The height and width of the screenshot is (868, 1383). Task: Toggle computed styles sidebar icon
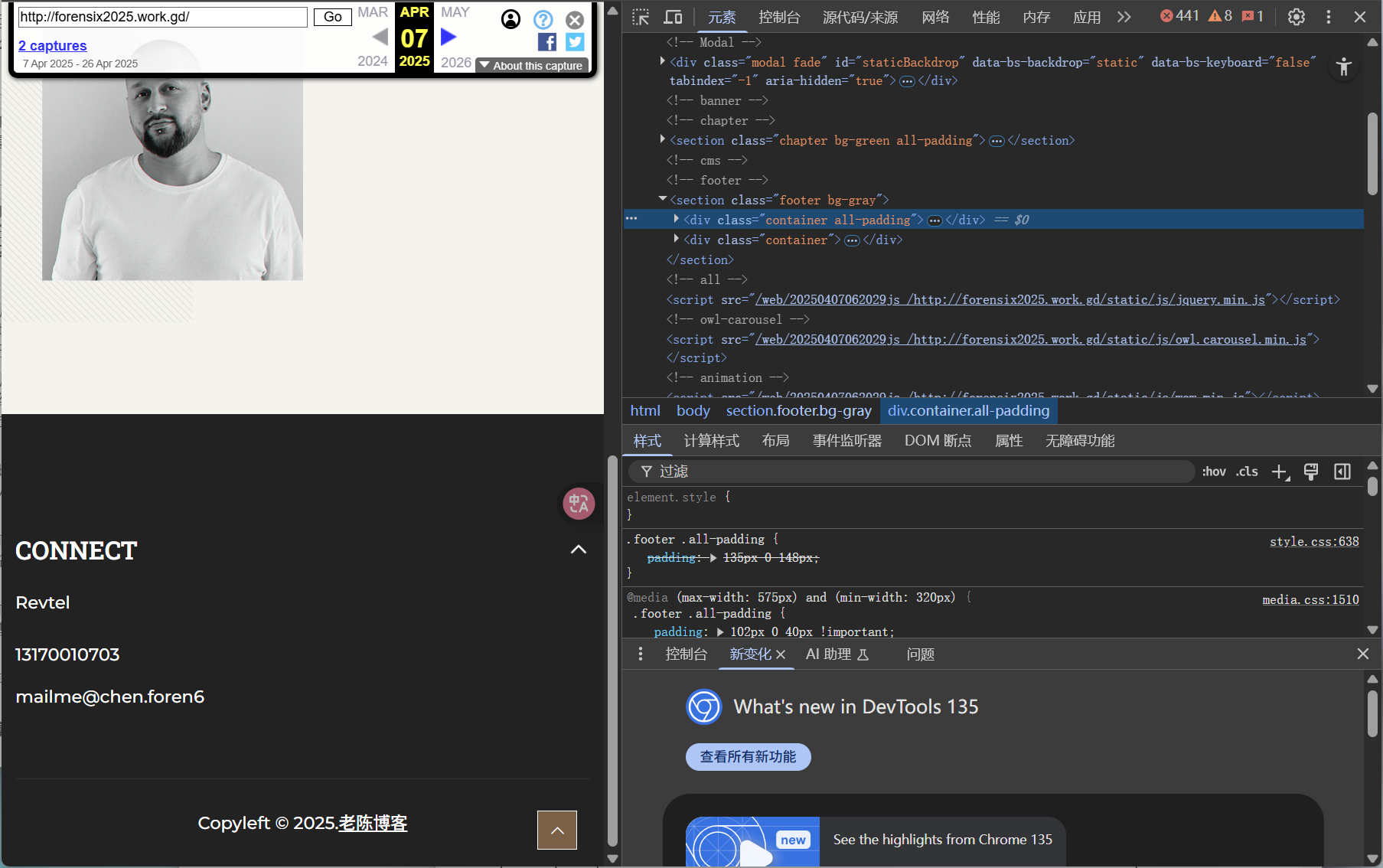[1342, 472]
